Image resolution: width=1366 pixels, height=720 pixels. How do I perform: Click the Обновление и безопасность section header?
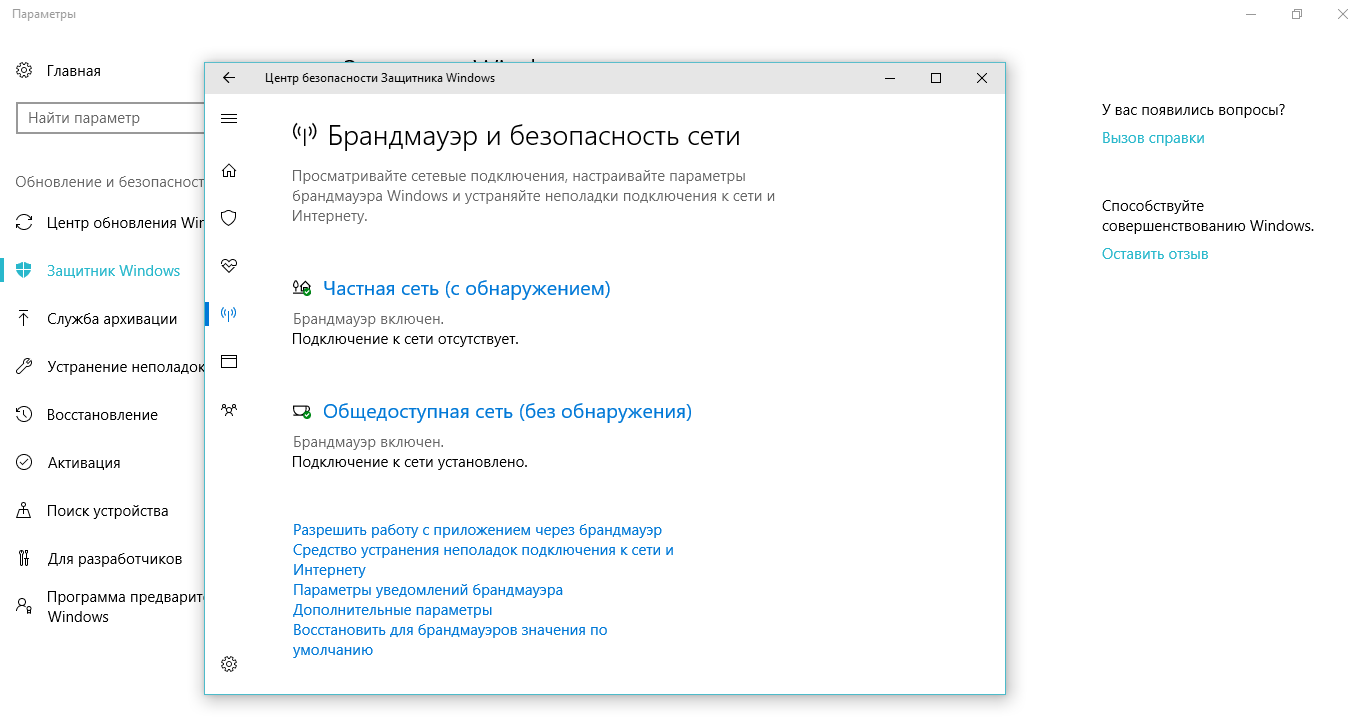pos(110,182)
